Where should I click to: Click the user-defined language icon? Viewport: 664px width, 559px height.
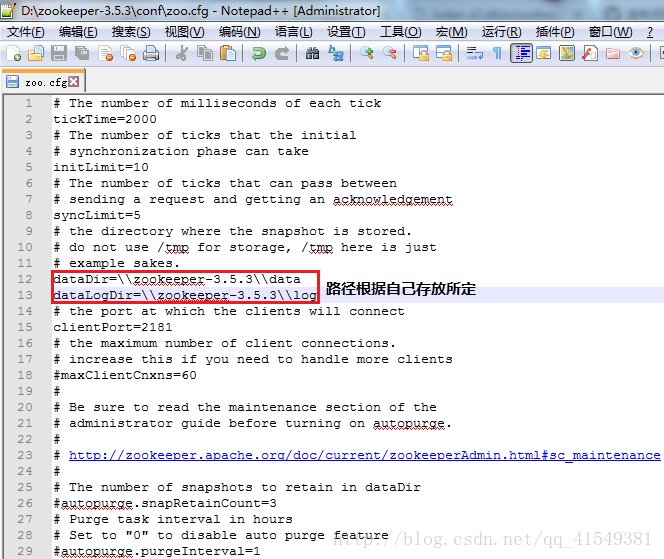tap(544, 53)
